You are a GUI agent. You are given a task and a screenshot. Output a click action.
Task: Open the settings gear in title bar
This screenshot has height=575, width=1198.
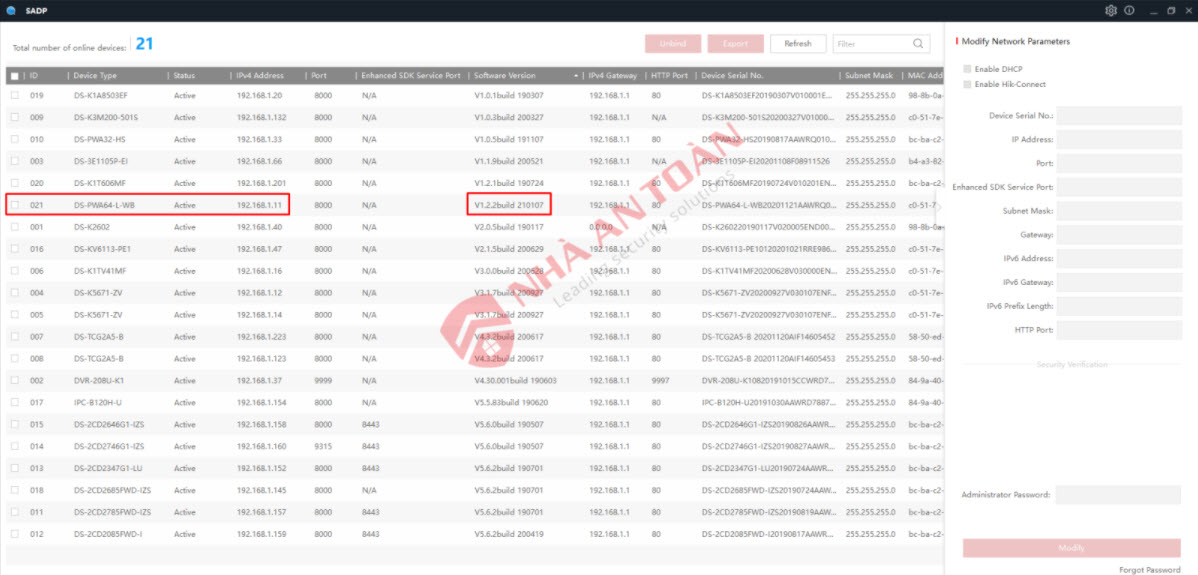coord(1111,10)
